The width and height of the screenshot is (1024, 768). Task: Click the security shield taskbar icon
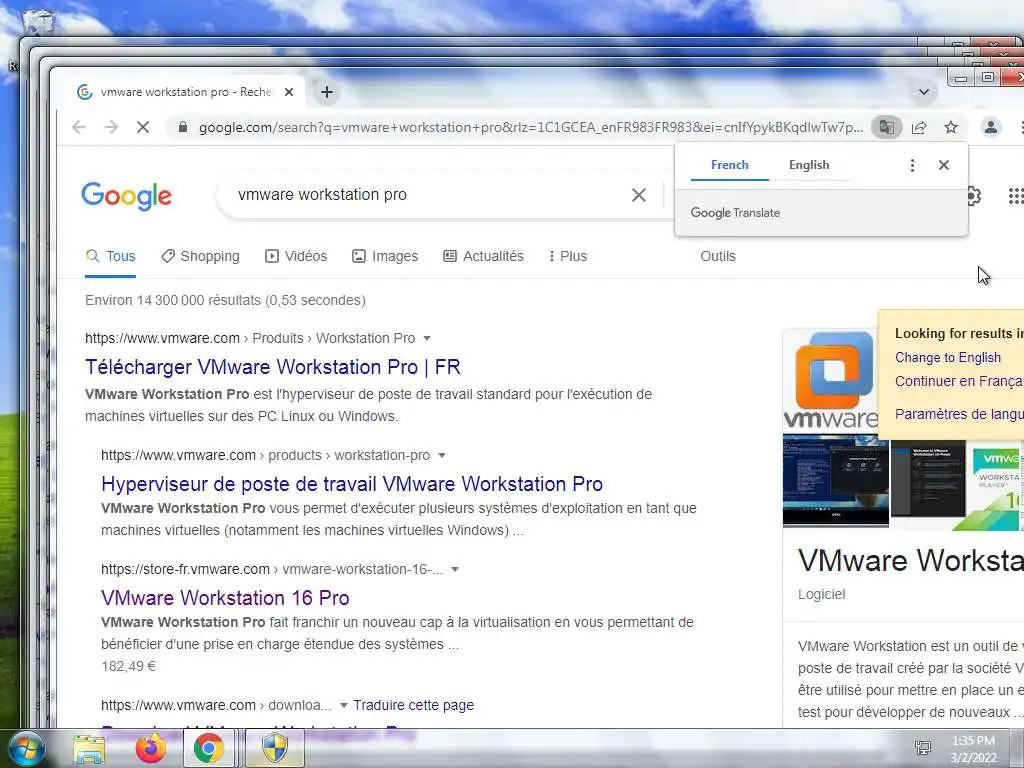275,748
